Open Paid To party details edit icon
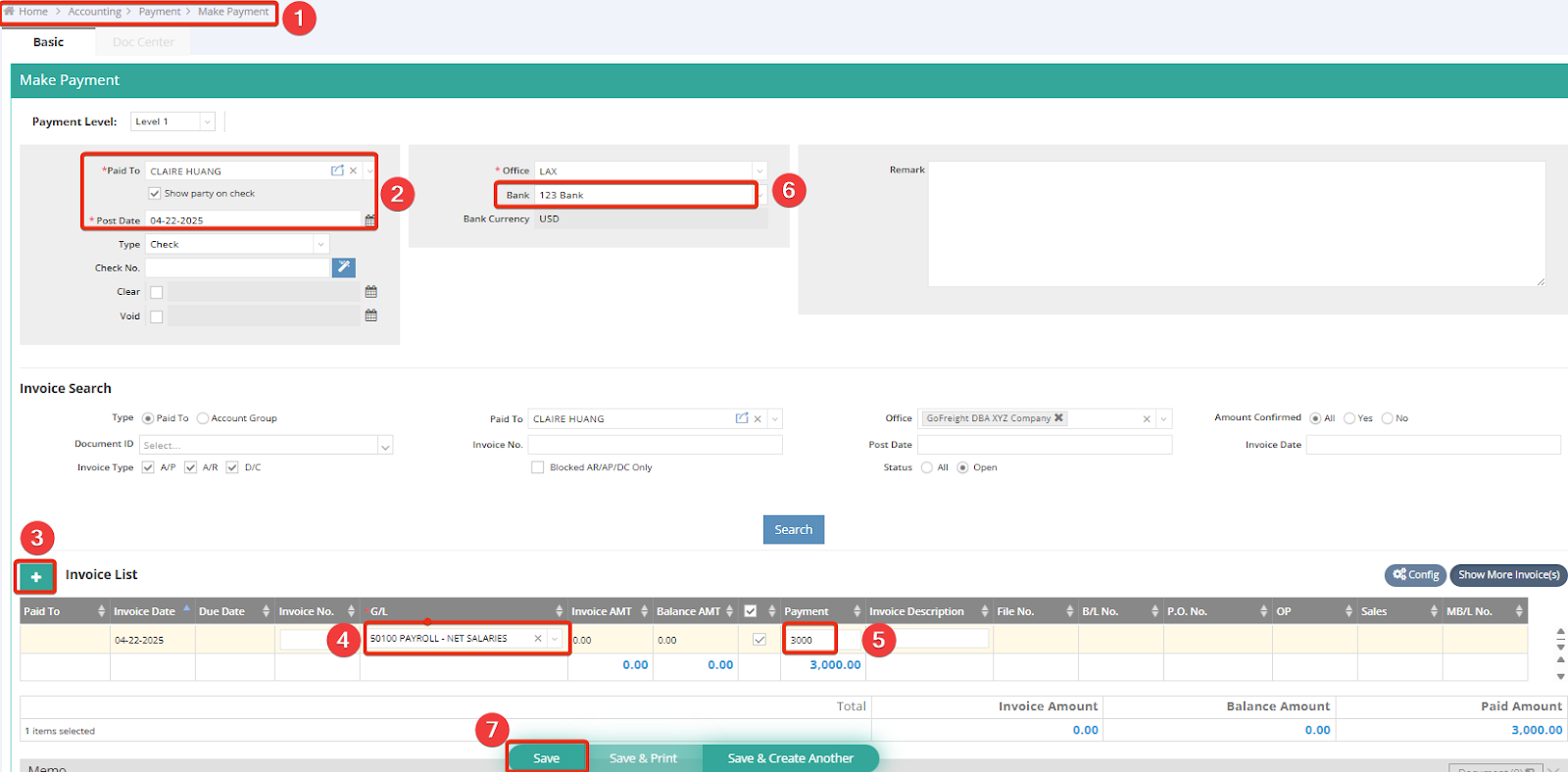 tap(337, 170)
